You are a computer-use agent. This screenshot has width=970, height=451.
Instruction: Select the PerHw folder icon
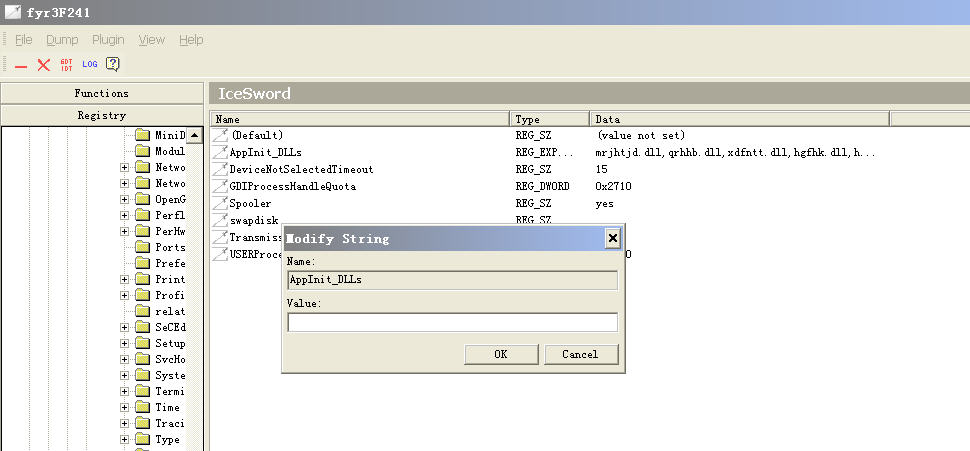(x=143, y=231)
